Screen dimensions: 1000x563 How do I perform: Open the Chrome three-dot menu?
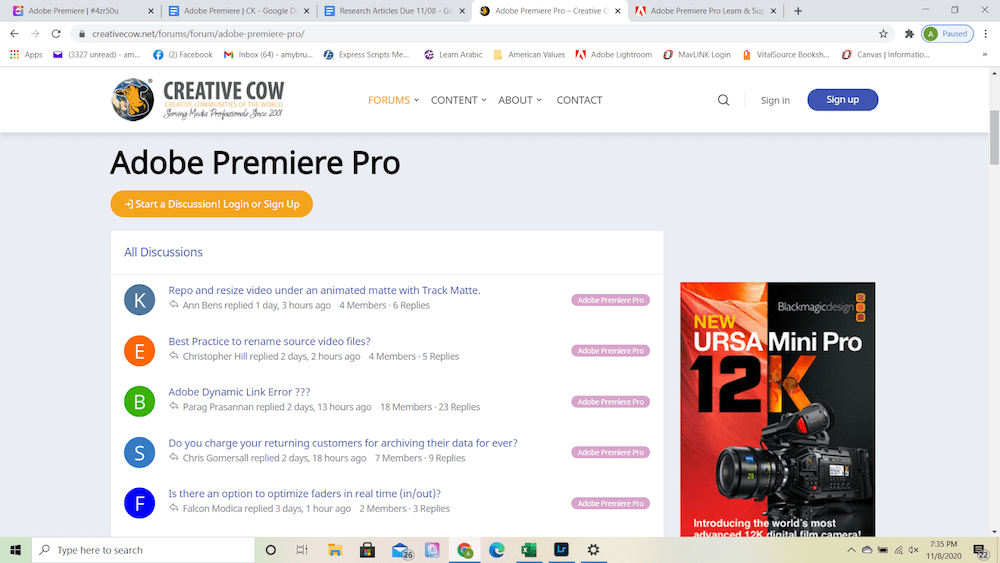tap(985, 34)
